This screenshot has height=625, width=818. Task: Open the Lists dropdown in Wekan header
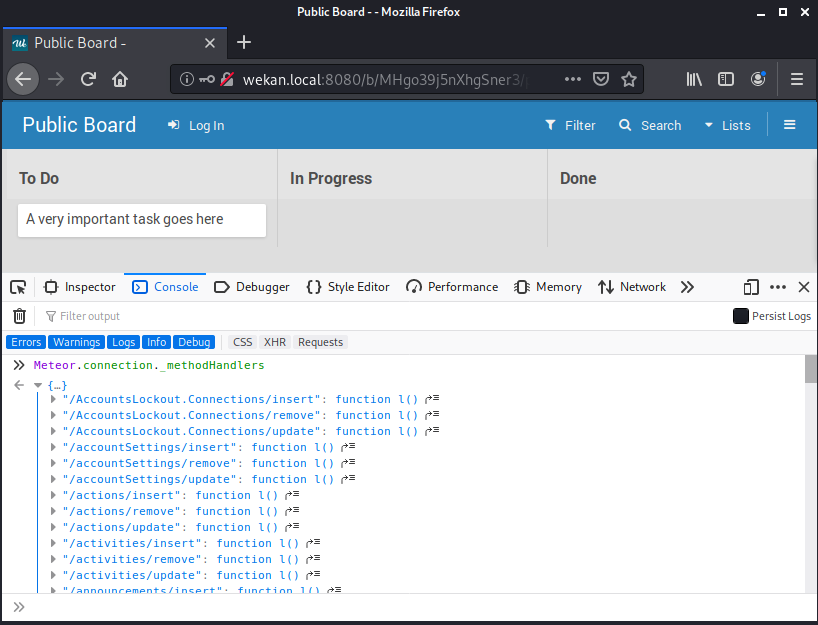coord(728,125)
